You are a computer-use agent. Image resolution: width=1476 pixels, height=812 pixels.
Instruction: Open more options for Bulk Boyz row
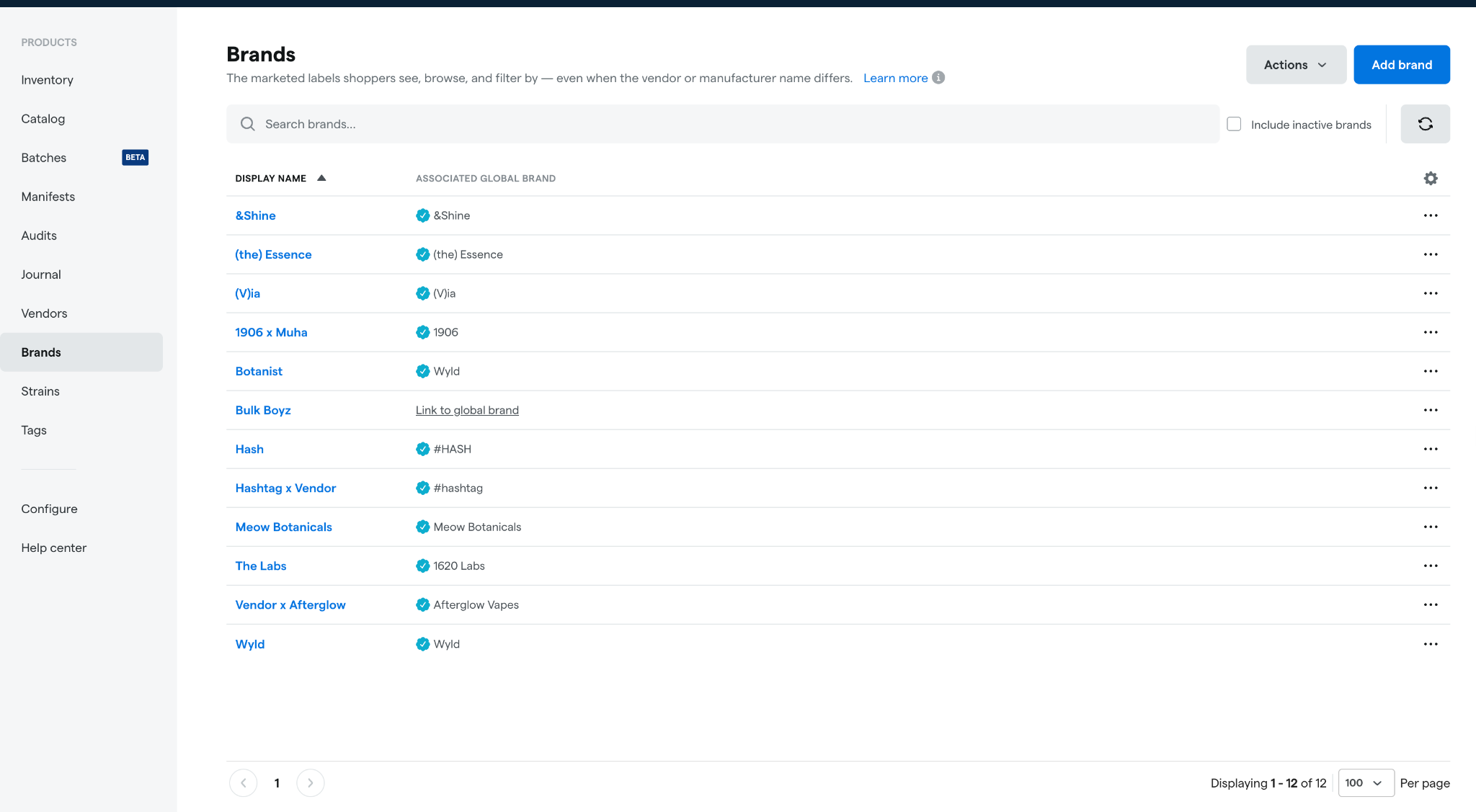pyautogui.click(x=1431, y=410)
